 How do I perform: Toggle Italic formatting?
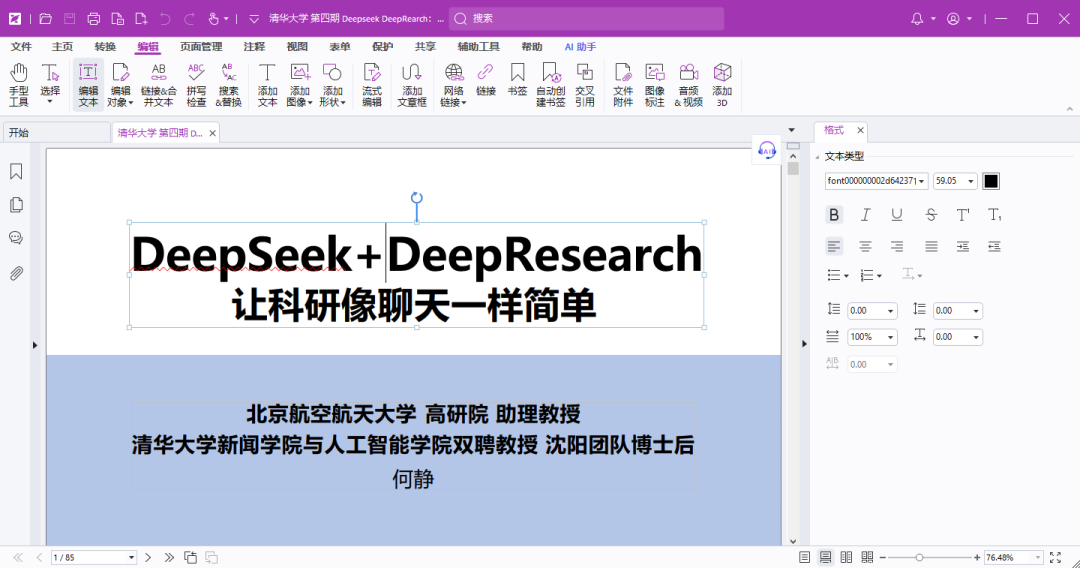click(x=865, y=215)
